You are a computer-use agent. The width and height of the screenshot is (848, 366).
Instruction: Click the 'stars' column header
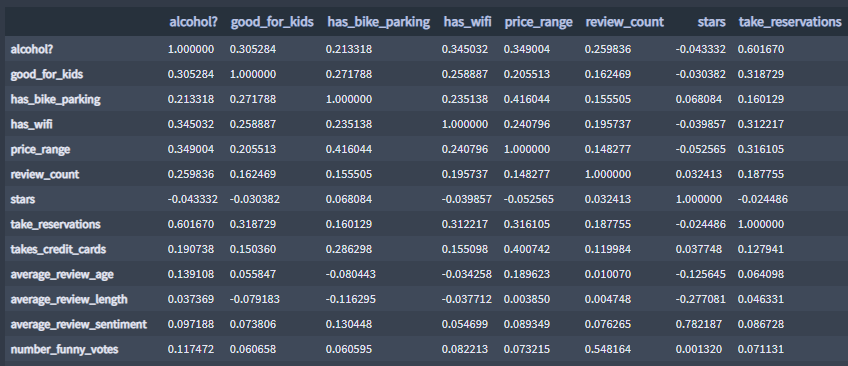point(711,22)
